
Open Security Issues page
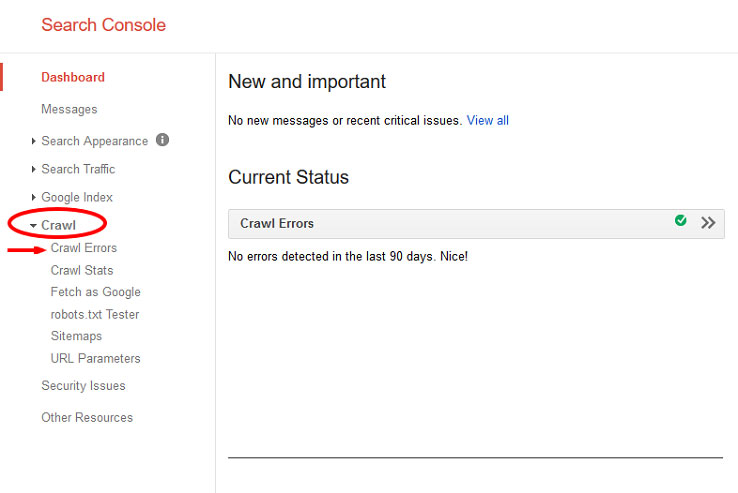[83, 386]
